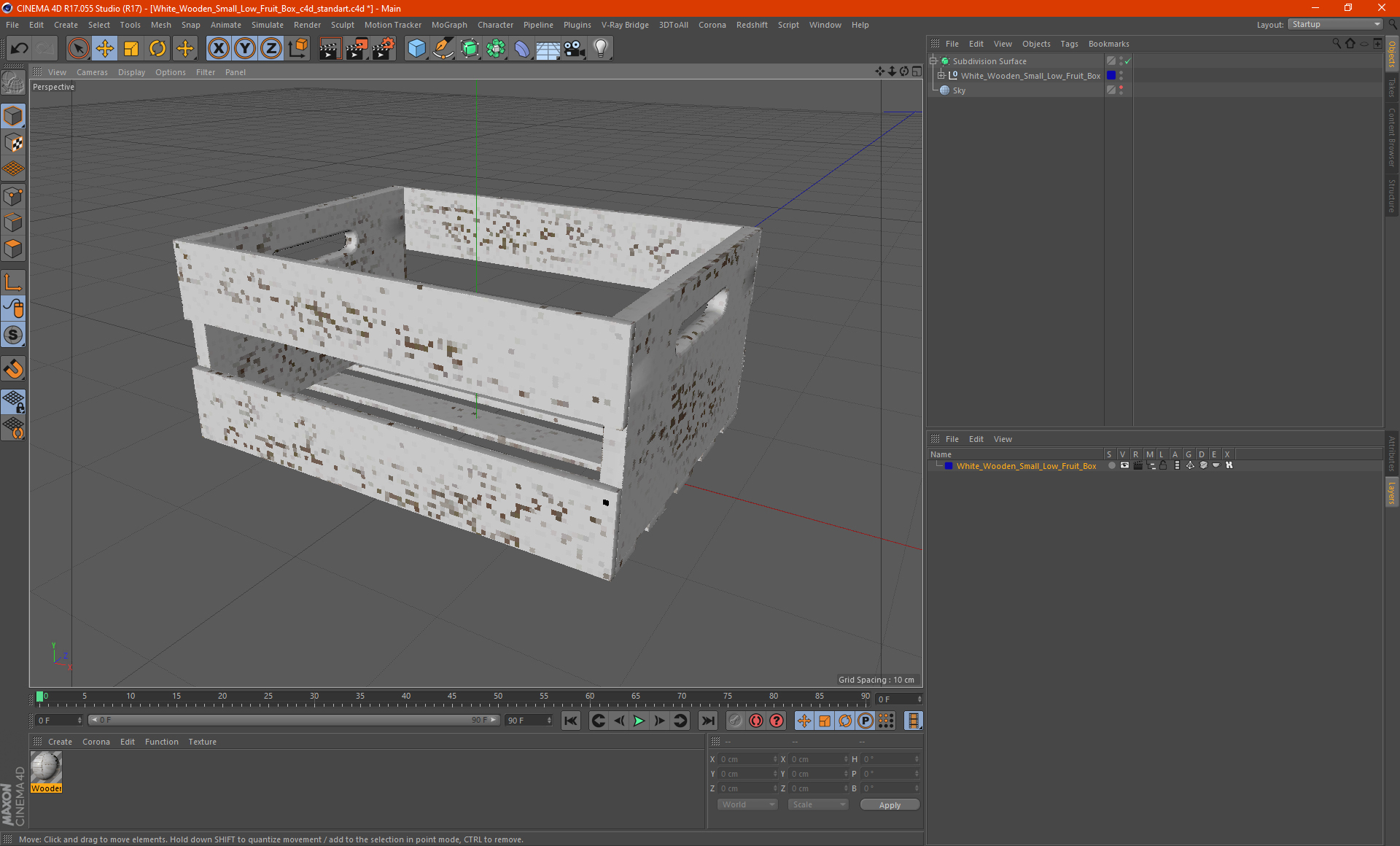This screenshot has height=846, width=1400.
Task: Open the MoGraph menu
Action: point(448,25)
